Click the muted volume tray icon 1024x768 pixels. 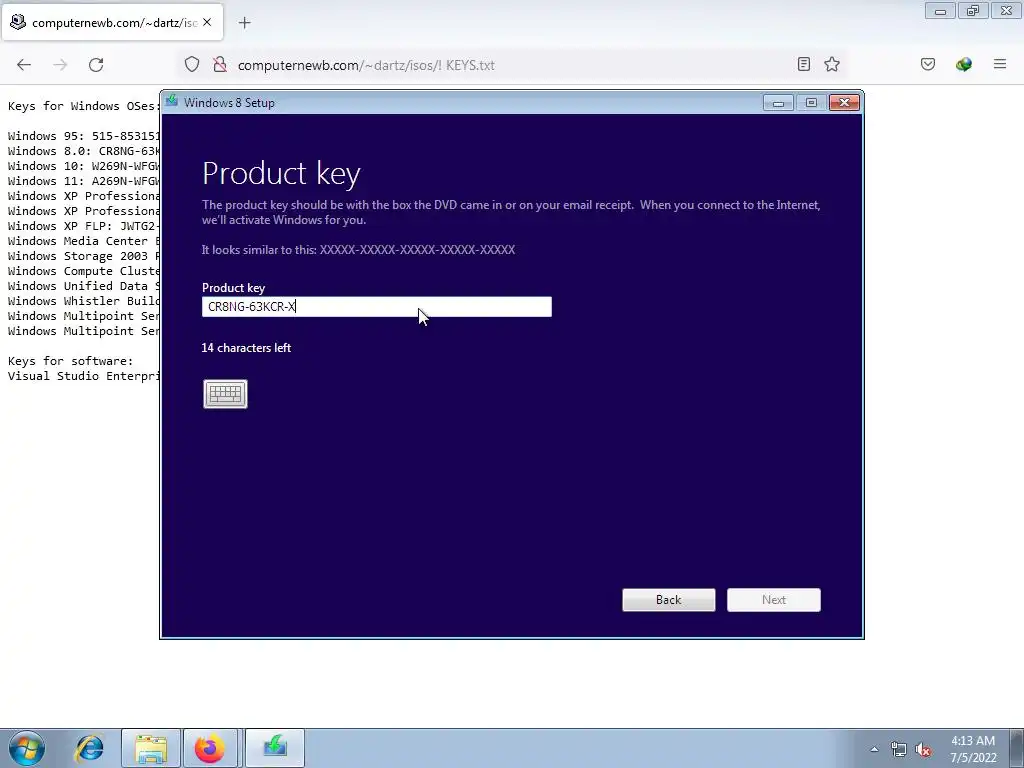coord(923,749)
